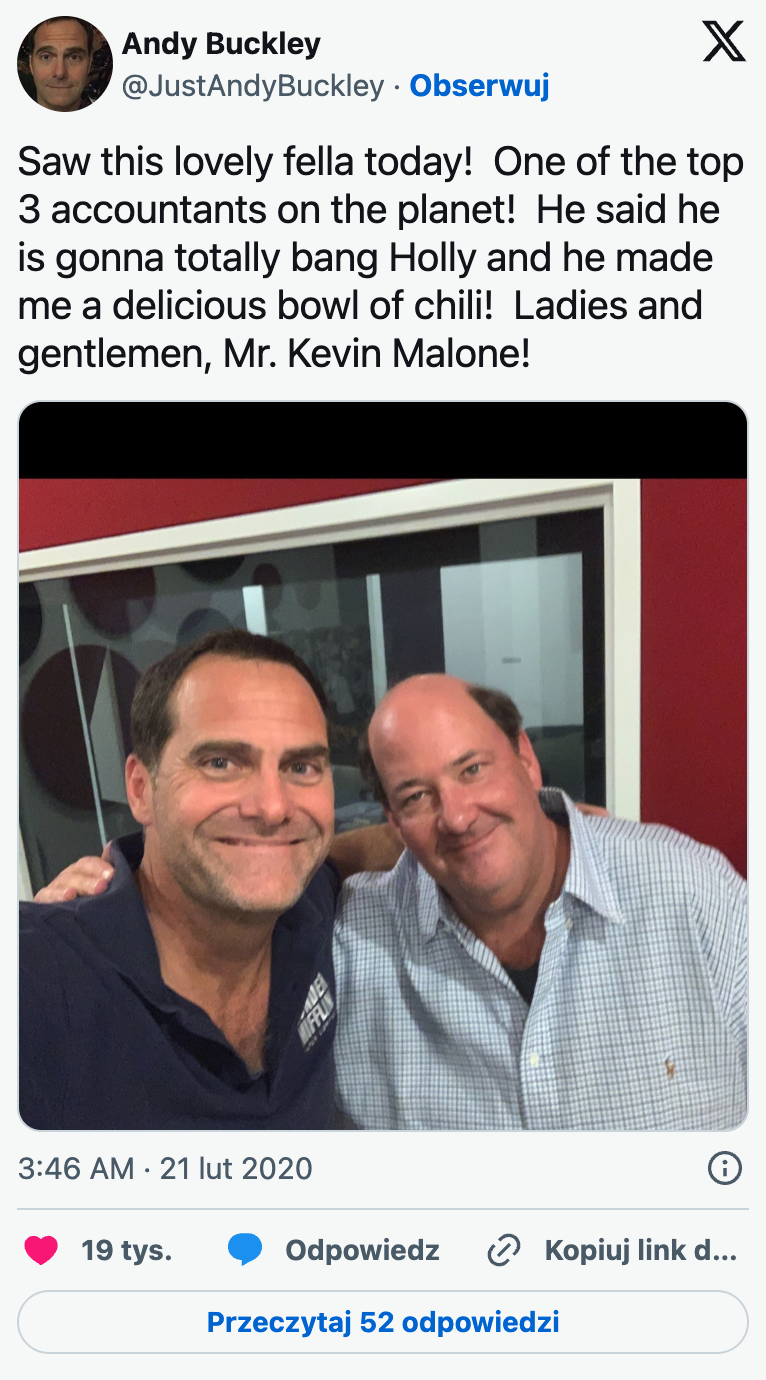Click the 21 lut 2020 date text
Image resolution: width=766 pixels, height=1380 pixels.
click(x=236, y=1168)
